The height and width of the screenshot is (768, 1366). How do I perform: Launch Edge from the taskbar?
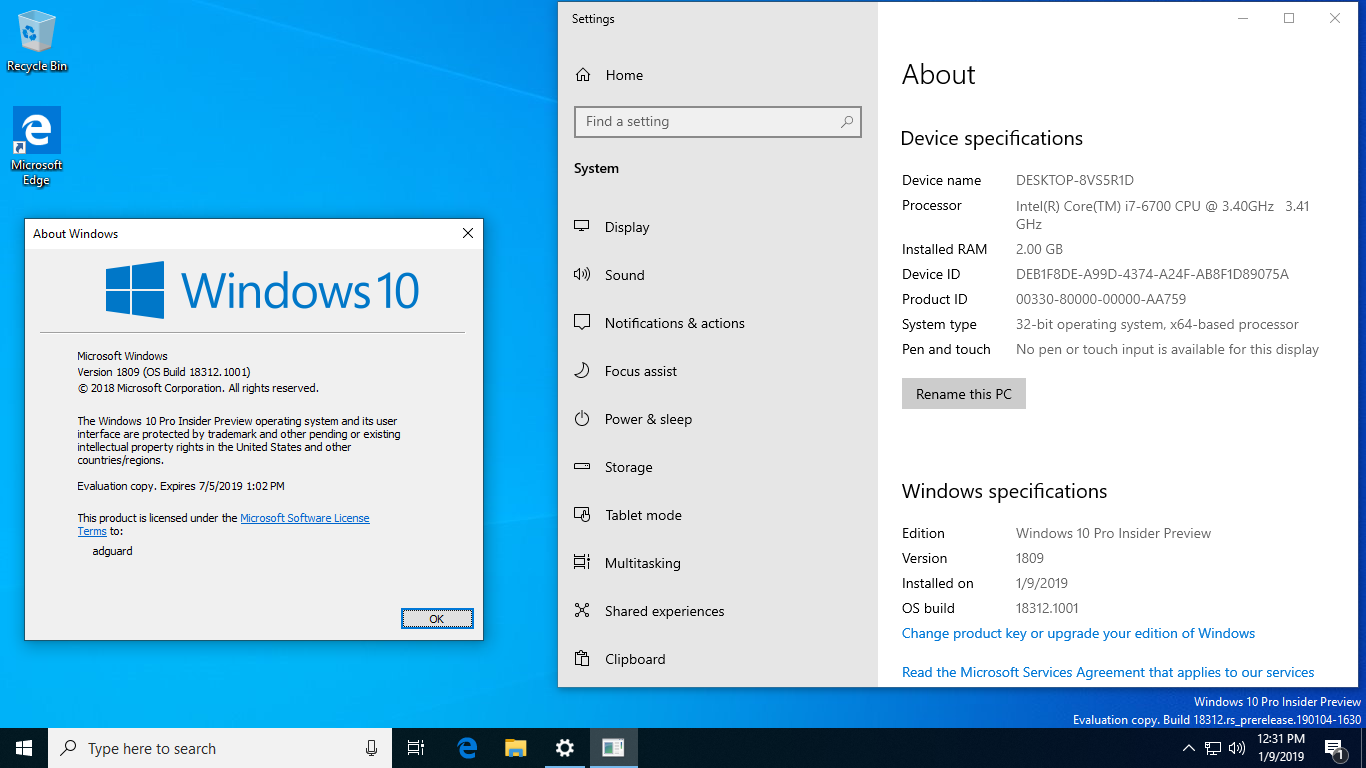coord(467,748)
